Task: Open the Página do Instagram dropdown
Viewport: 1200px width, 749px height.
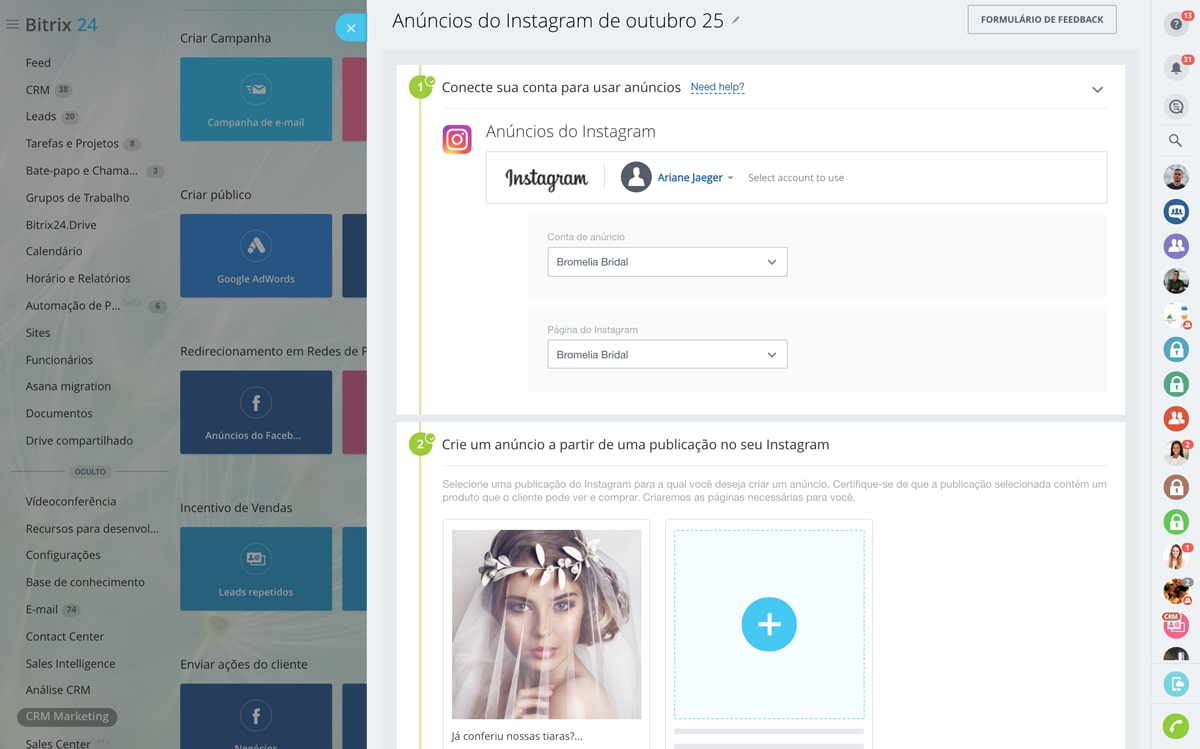Action: [x=667, y=355]
